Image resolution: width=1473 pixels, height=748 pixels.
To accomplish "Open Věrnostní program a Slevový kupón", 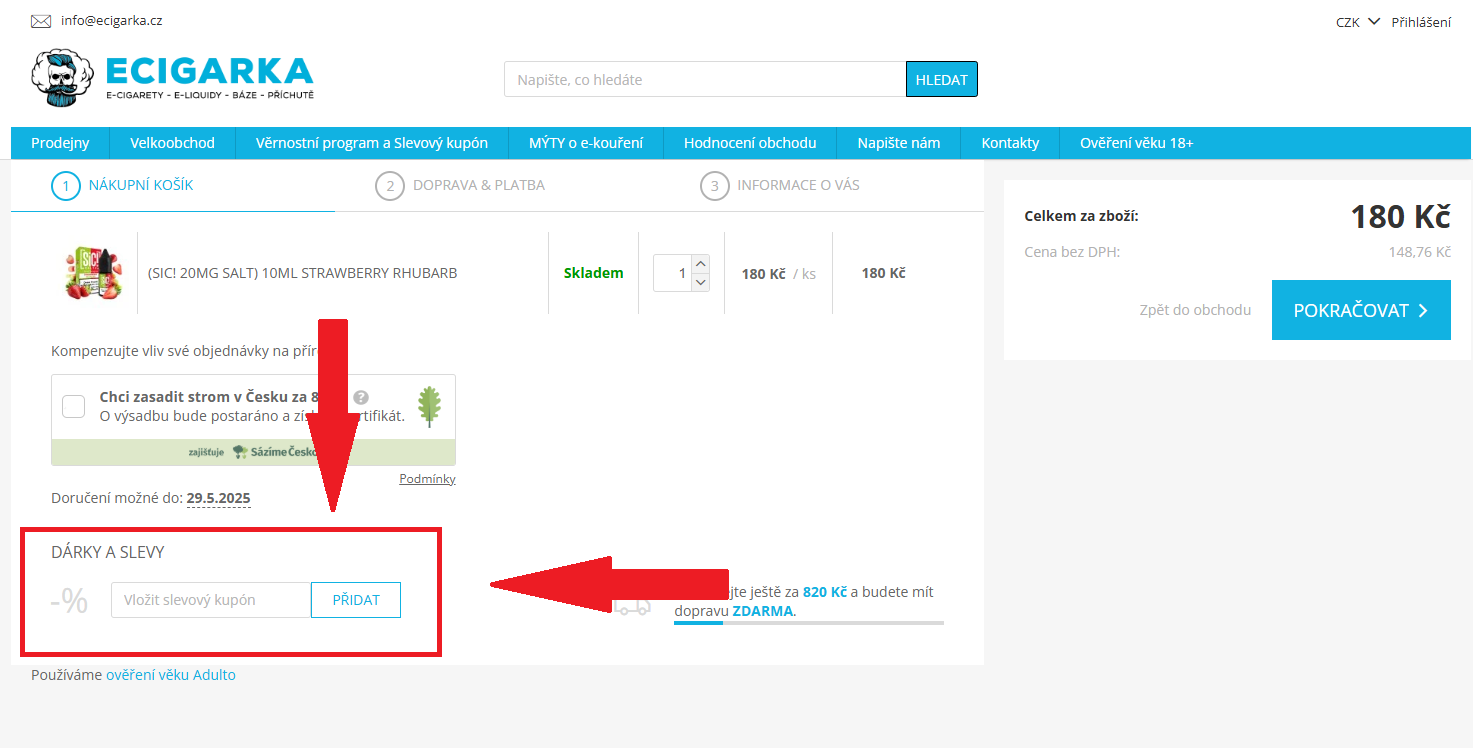I will tap(372, 143).
